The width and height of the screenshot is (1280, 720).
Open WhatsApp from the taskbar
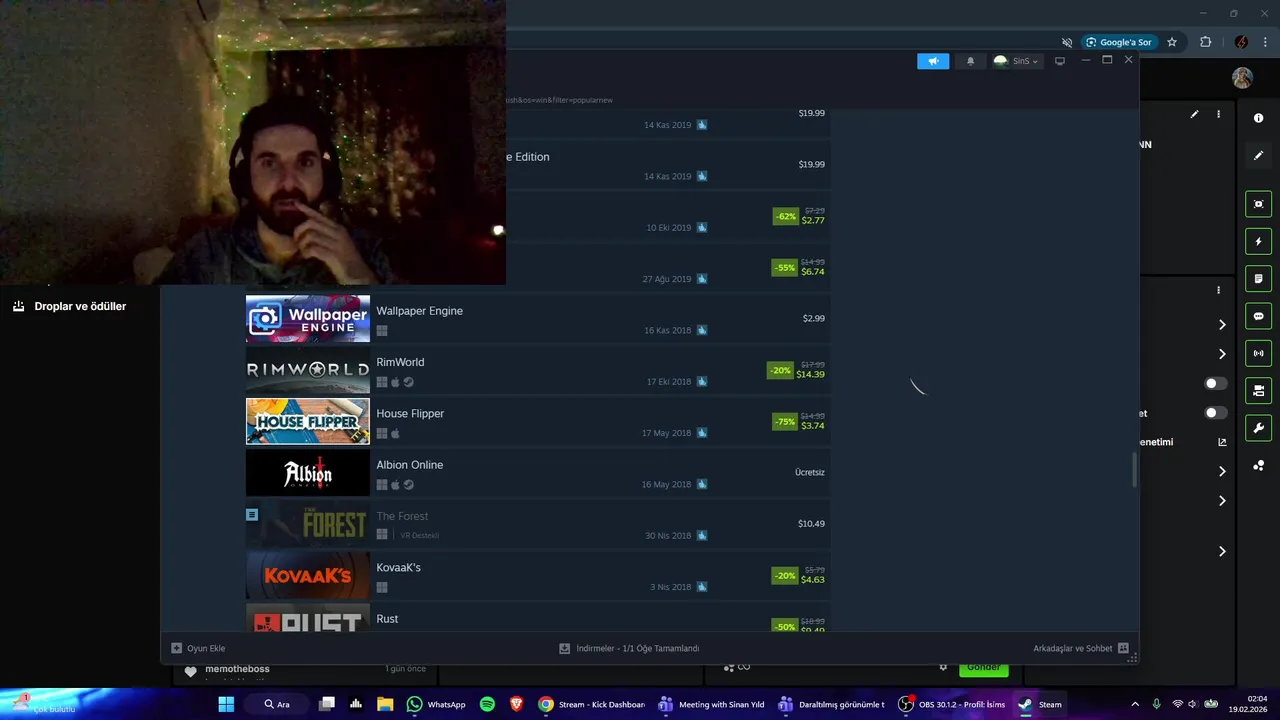tap(437, 704)
